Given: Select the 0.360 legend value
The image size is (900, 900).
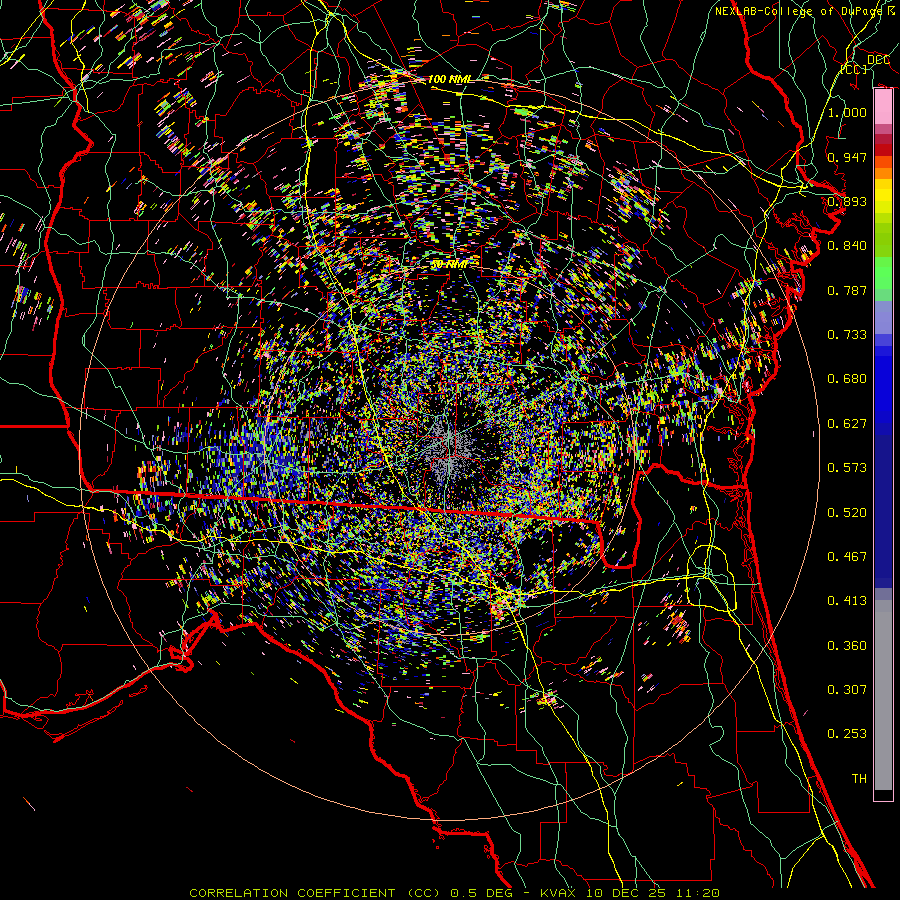Looking at the screenshot, I should [847, 646].
